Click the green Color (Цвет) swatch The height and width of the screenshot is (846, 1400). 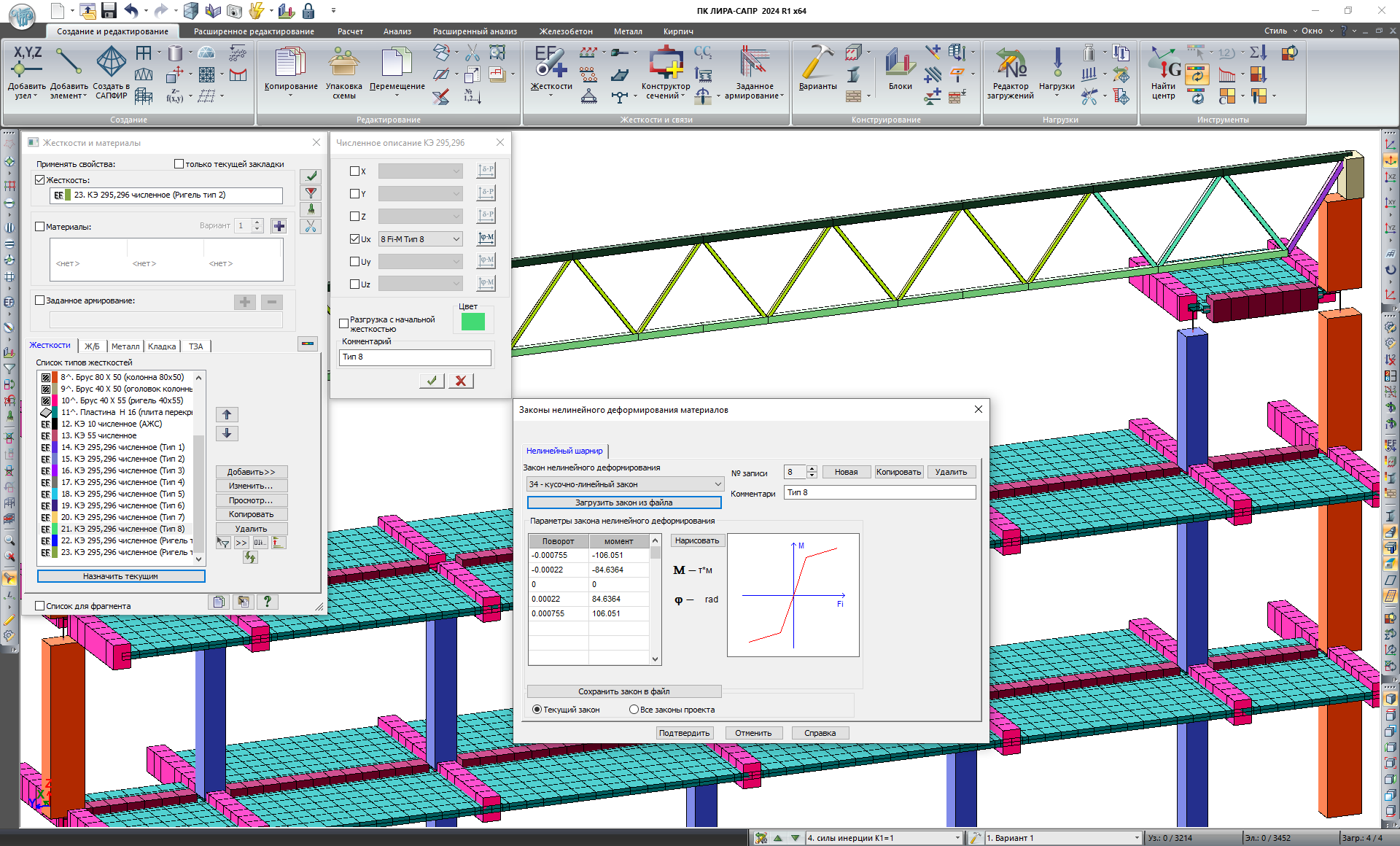472,322
